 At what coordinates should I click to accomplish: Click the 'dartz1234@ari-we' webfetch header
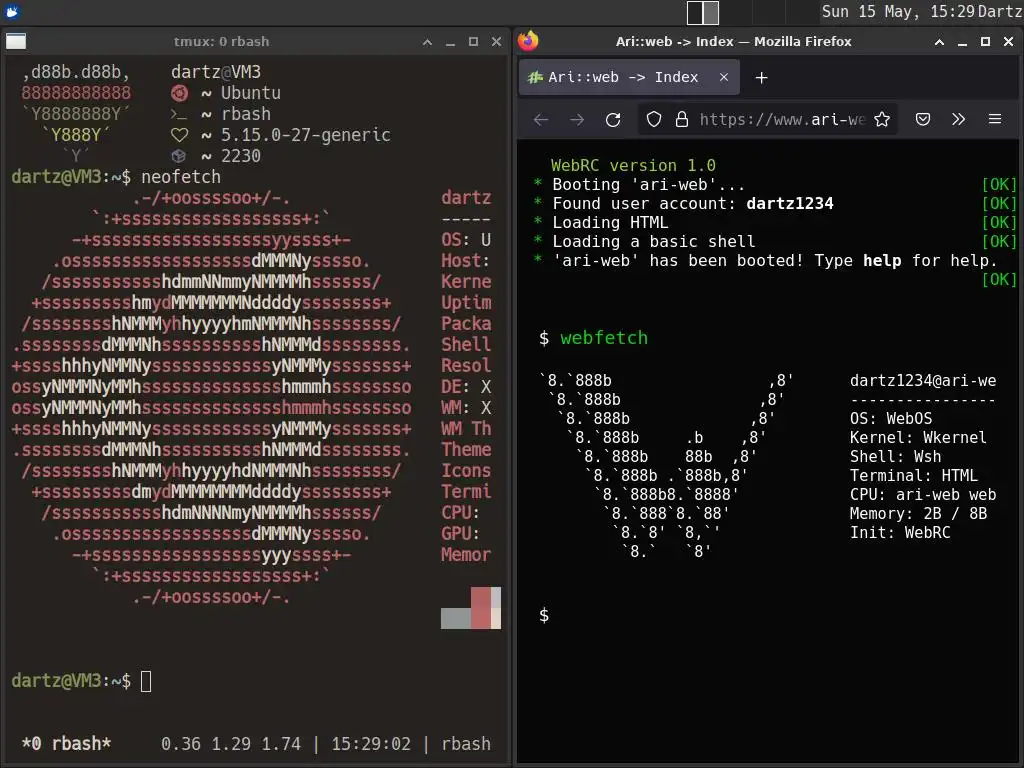[923, 381]
